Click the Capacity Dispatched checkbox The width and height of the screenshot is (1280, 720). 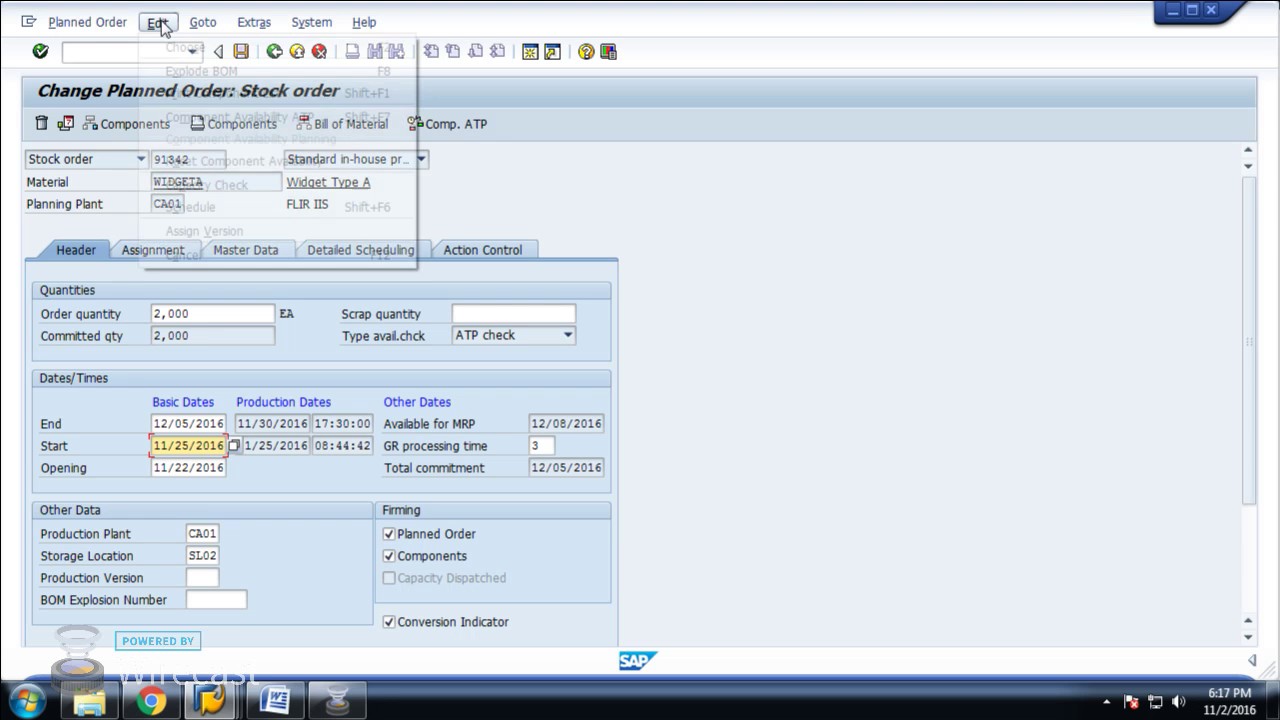[x=389, y=578]
